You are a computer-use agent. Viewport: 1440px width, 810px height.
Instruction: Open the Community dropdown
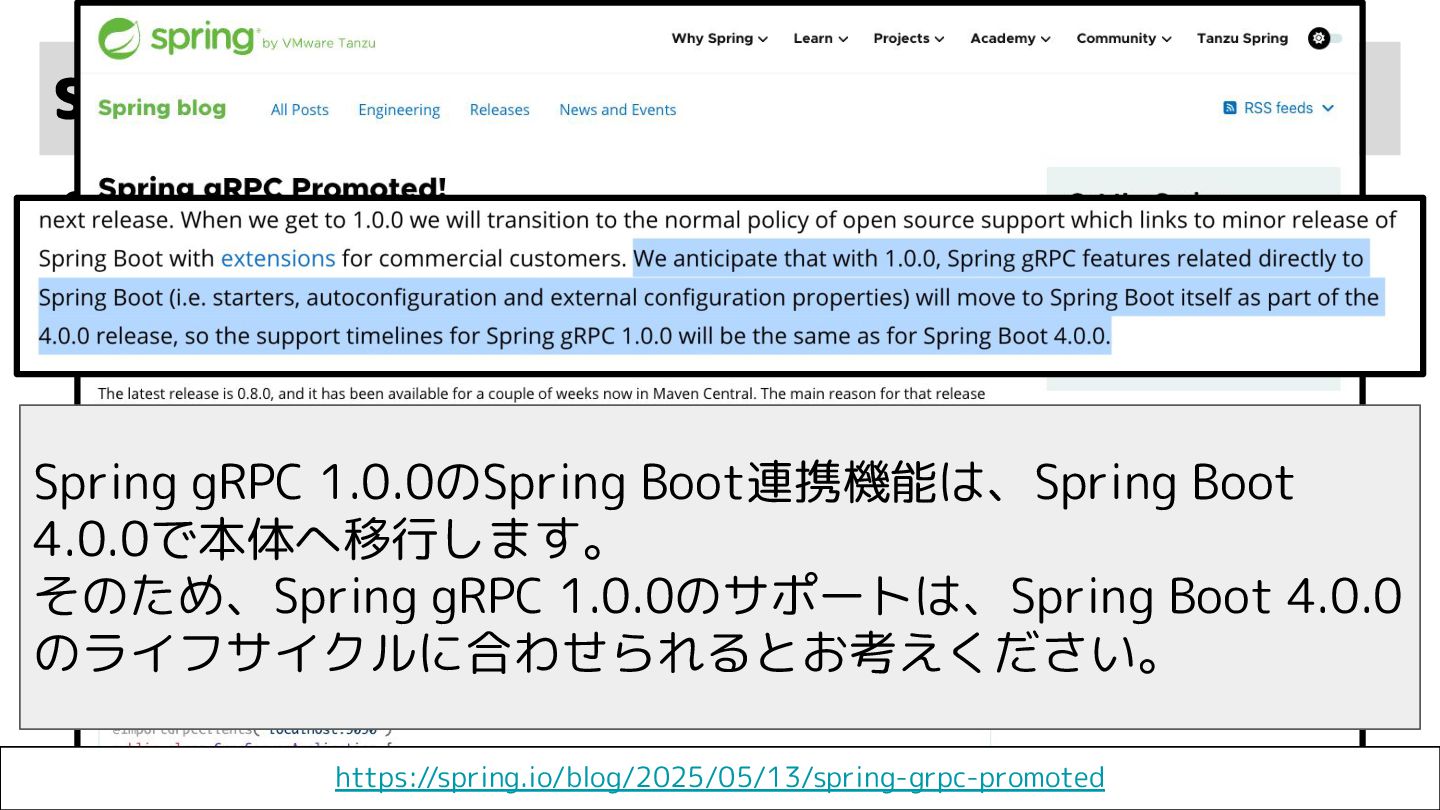pyautogui.click(x=1124, y=38)
